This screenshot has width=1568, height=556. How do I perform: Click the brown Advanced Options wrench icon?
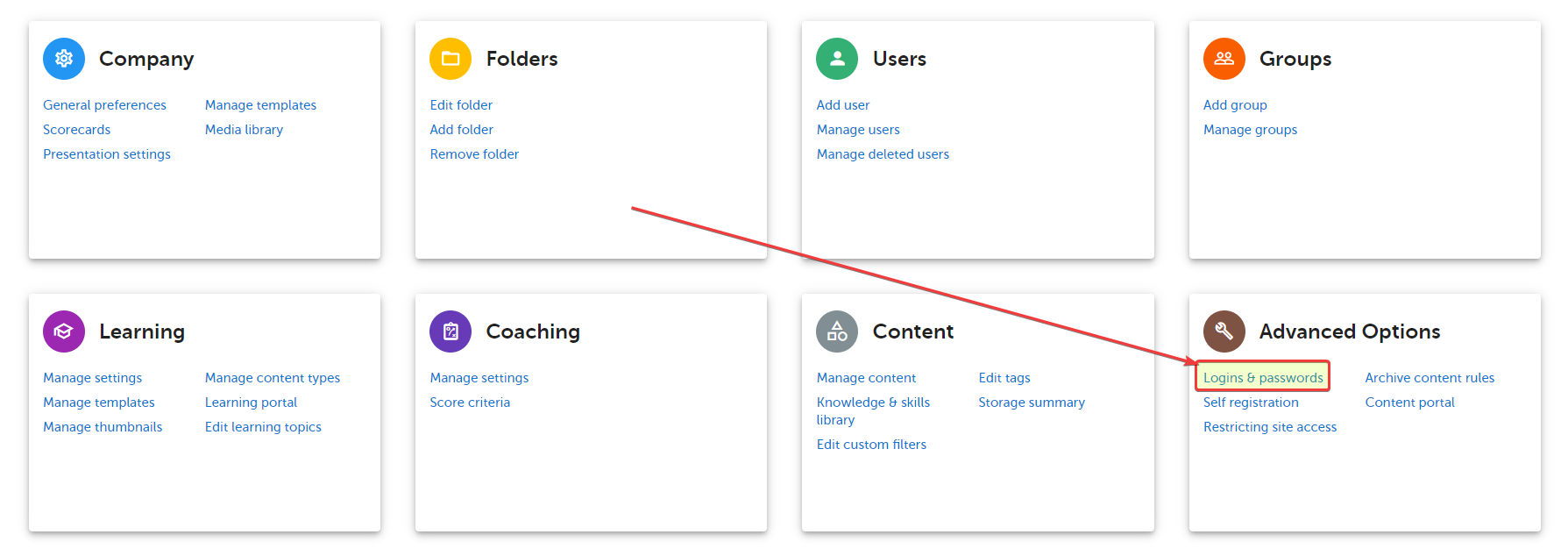point(1224,331)
